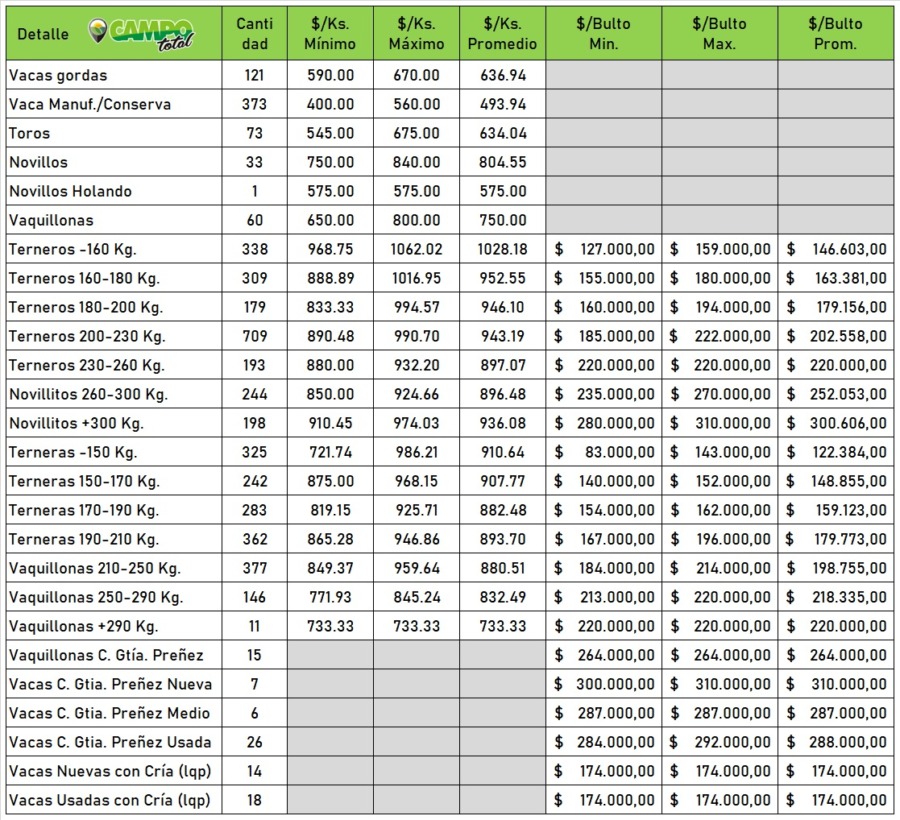
Task: Select the $/Bulto Max. header
Action: pos(719,34)
